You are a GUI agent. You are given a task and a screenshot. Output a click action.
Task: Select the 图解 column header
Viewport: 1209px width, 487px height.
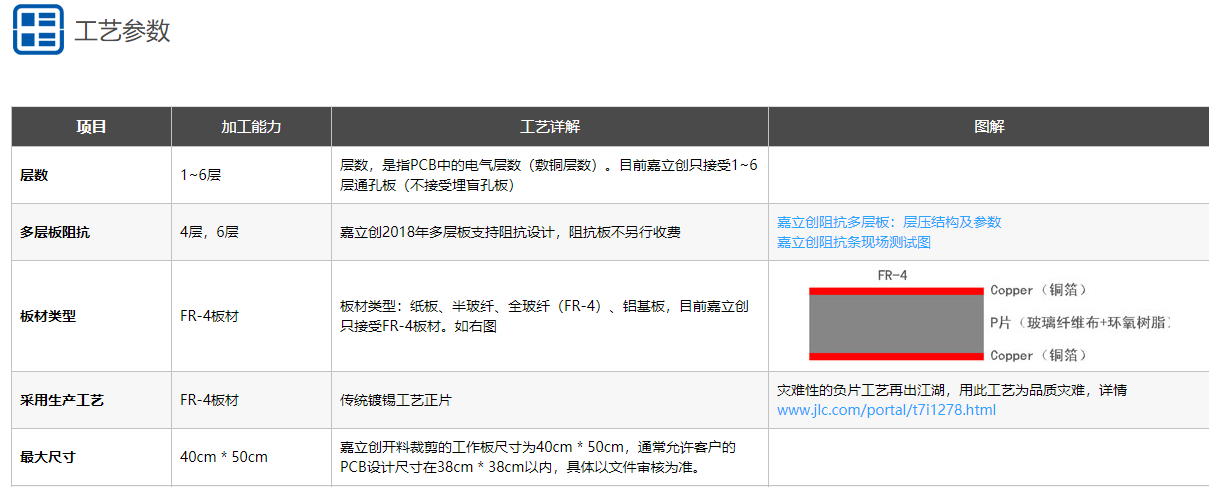989,127
